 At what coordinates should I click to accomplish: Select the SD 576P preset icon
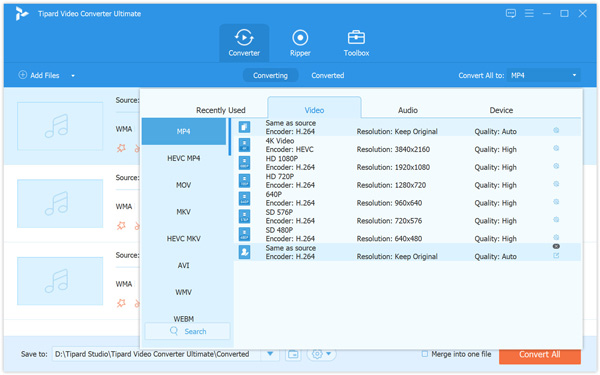[x=245, y=216]
